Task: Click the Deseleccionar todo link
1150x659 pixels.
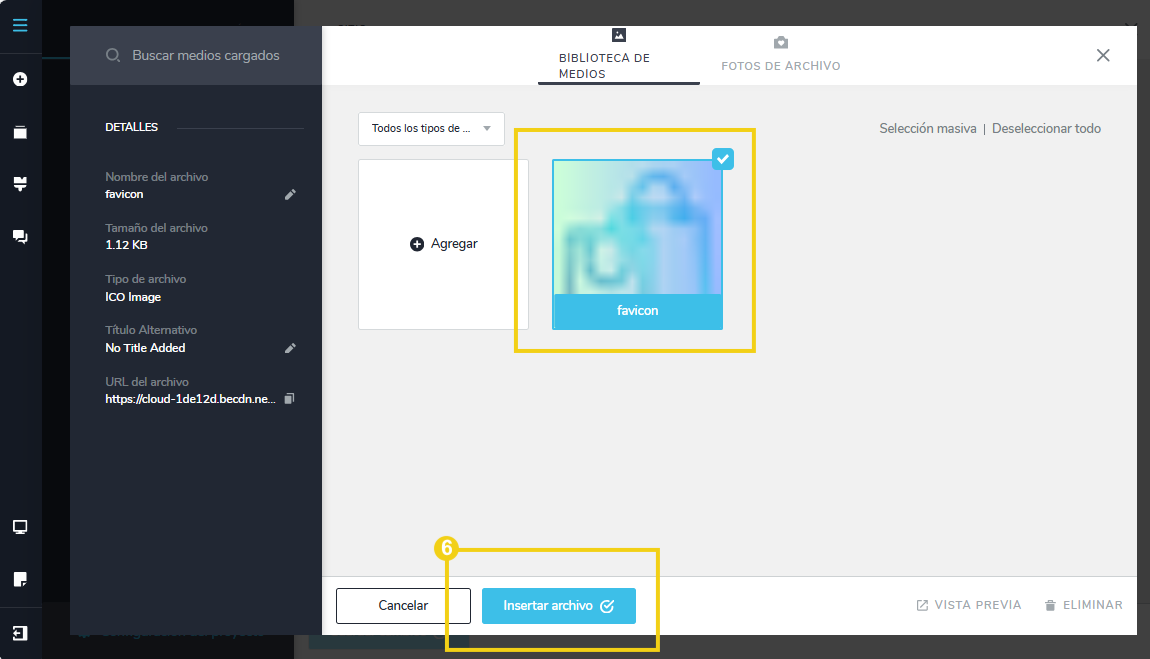Action: click(1046, 128)
